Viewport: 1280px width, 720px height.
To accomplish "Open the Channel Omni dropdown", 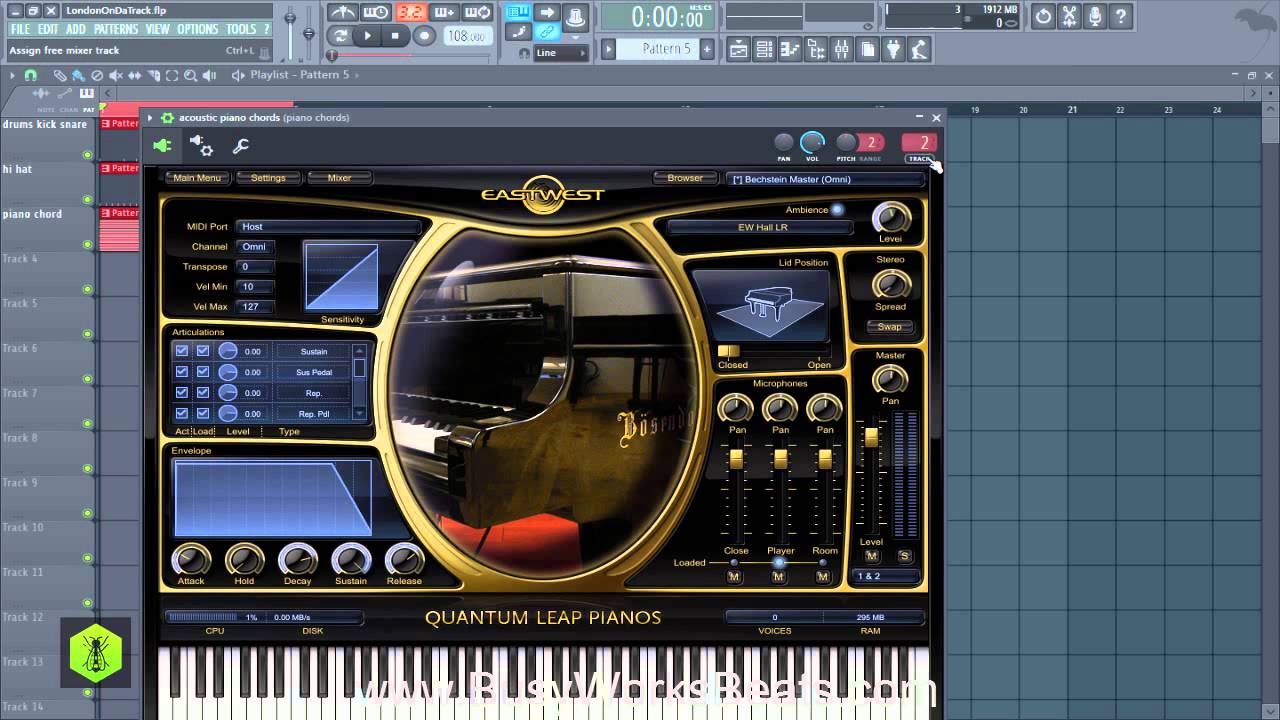I will tap(254, 247).
